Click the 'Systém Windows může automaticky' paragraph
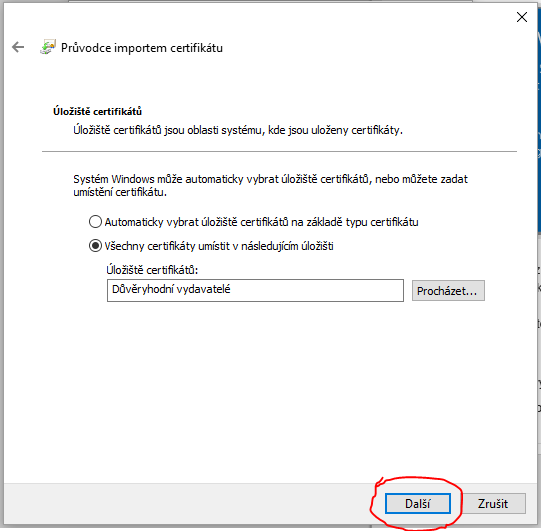Screen dimensions: 541x531 [x=270, y=186]
